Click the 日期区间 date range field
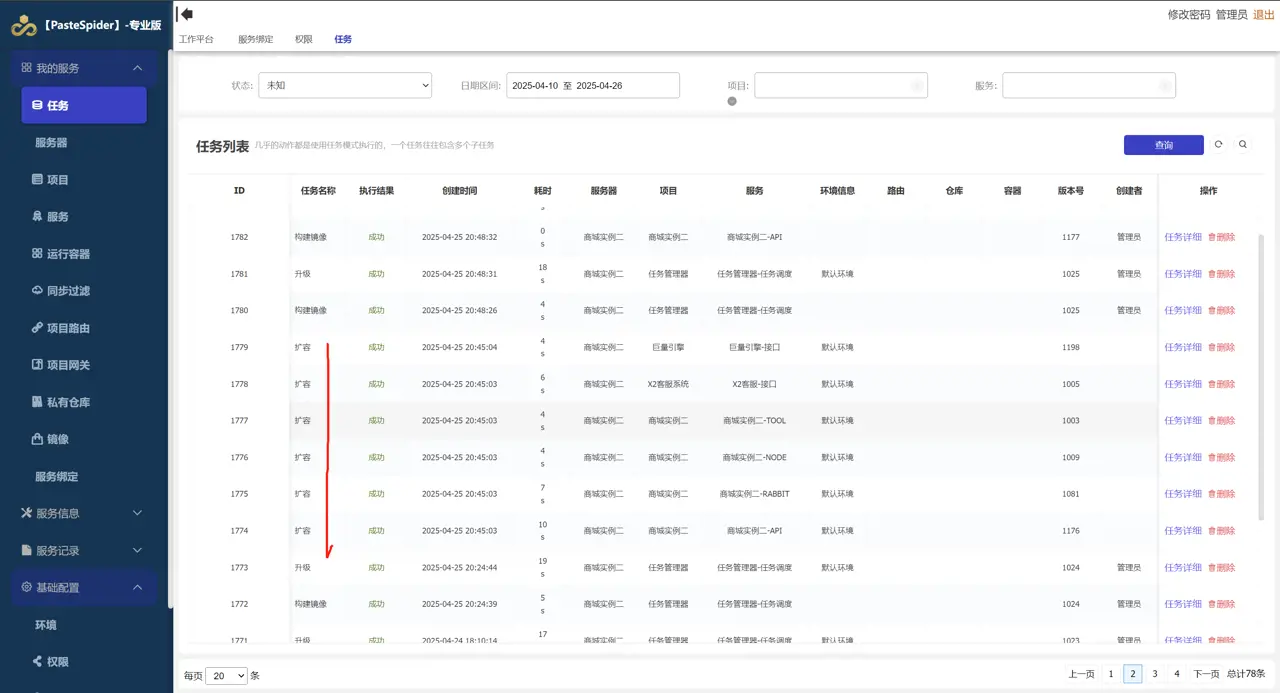1280x693 pixels. [593, 85]
